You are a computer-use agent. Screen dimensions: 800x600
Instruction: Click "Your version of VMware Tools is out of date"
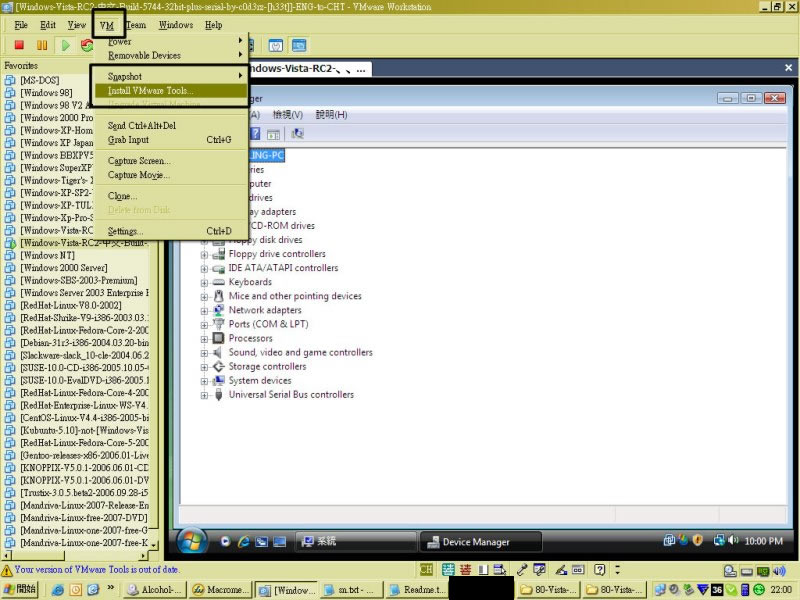pos(97,569)
